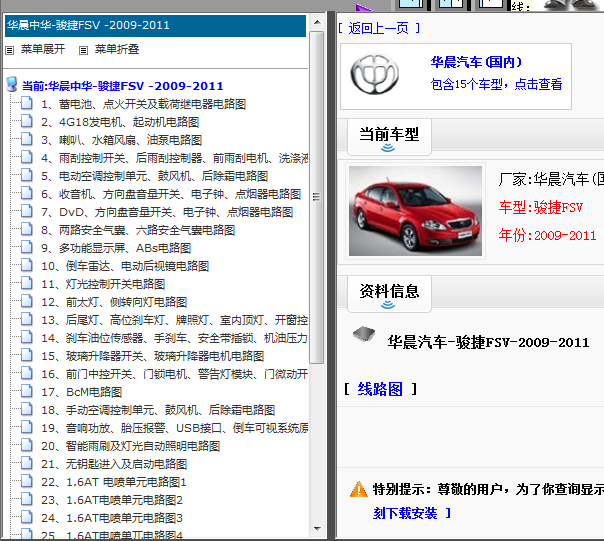604x541 pixels.
Task: Open 21、无钥匙进入及启动电路图
Action: point(114,464)
